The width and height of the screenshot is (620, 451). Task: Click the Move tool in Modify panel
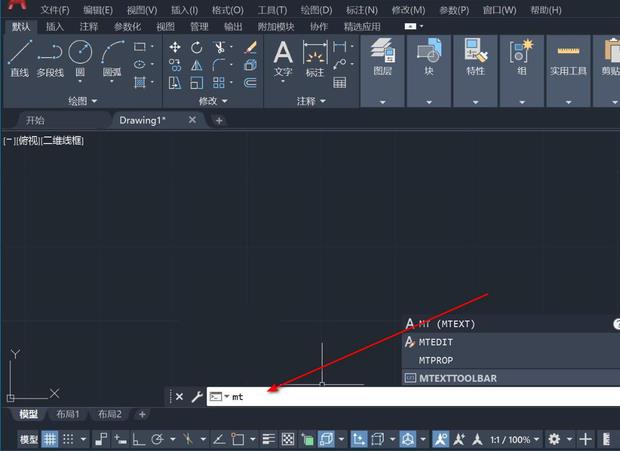[x=175, y=47]
